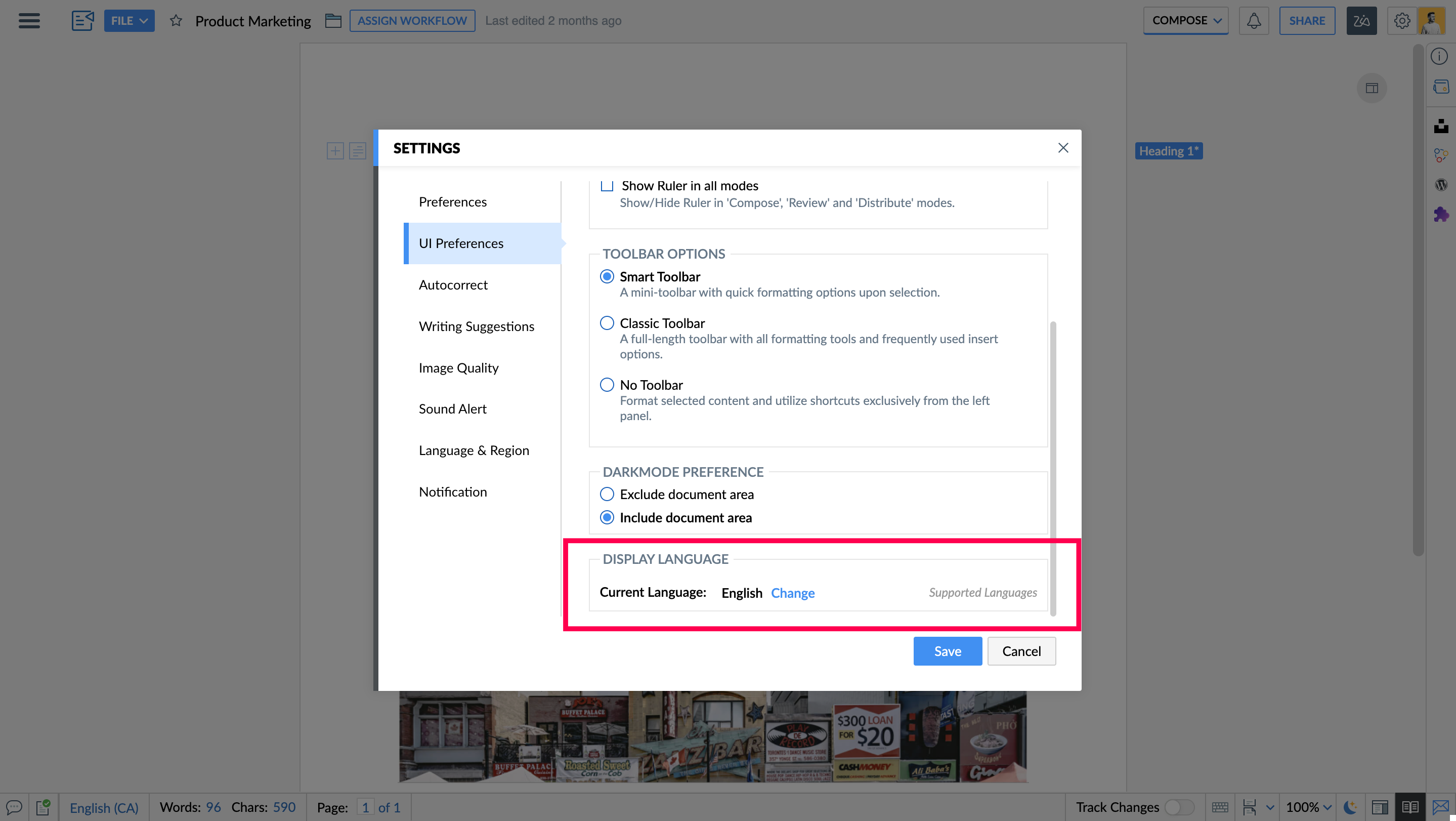The width and height of the screenshot is (1456, 821).
Task: Open the user profile avatar
Action: point(1432,21)
